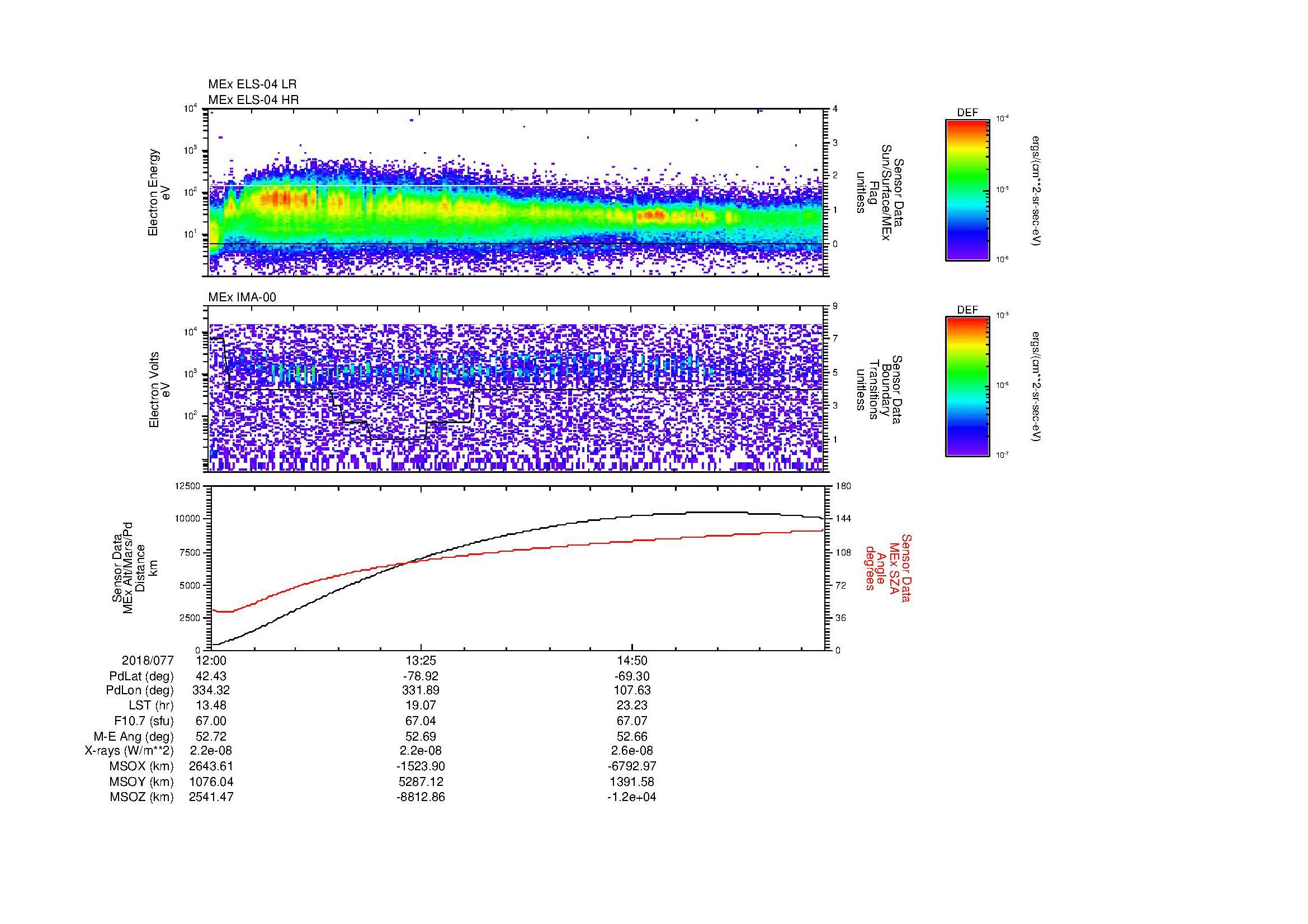Screen dimensions: 1308x924
Task: Click the SZA tick label '180'
Action: 843,486
